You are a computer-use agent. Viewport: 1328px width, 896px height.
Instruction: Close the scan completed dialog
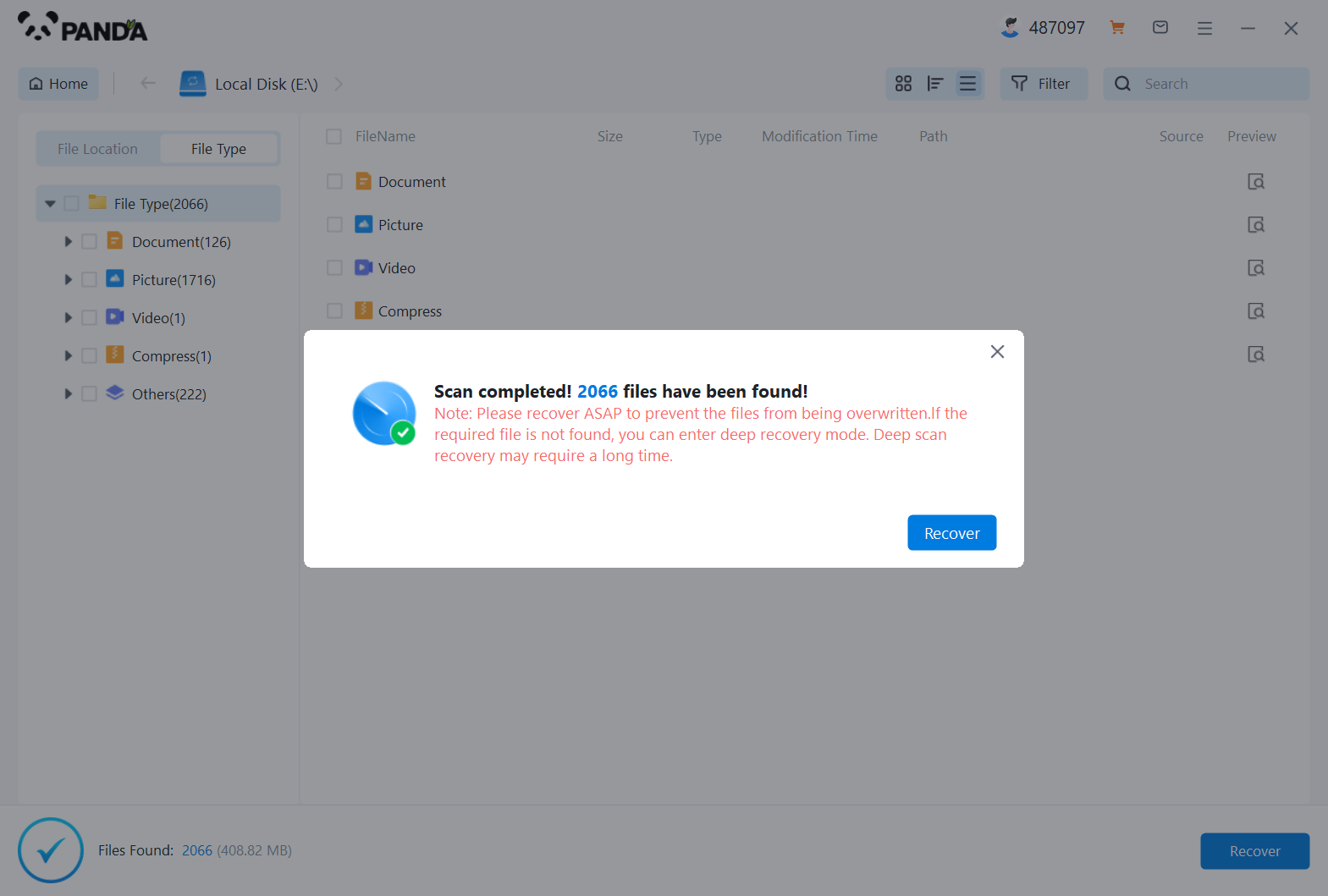[997, 352]
